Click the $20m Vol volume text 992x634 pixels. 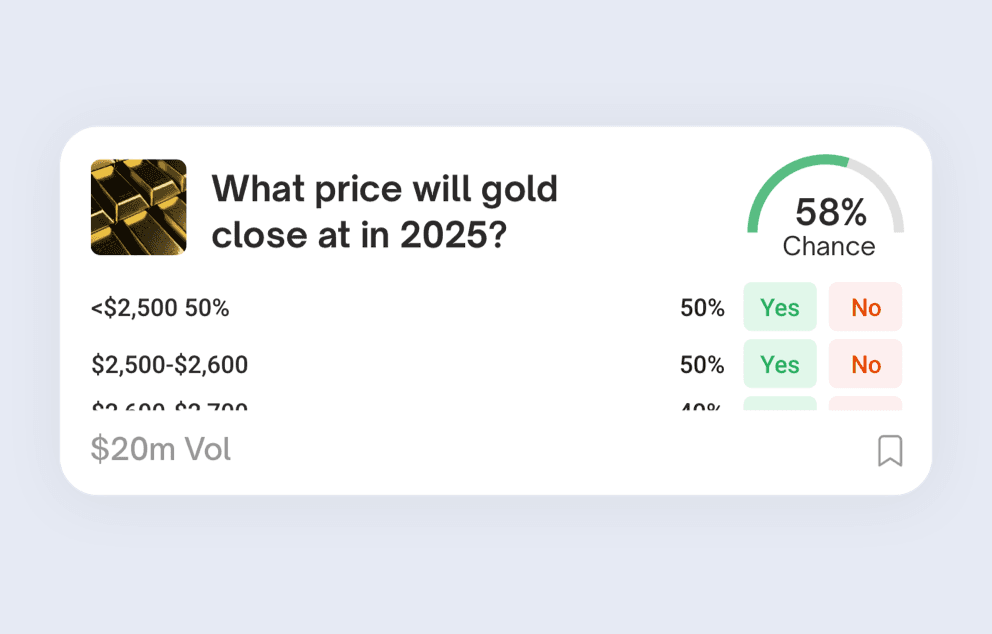(x=160, y=450)
